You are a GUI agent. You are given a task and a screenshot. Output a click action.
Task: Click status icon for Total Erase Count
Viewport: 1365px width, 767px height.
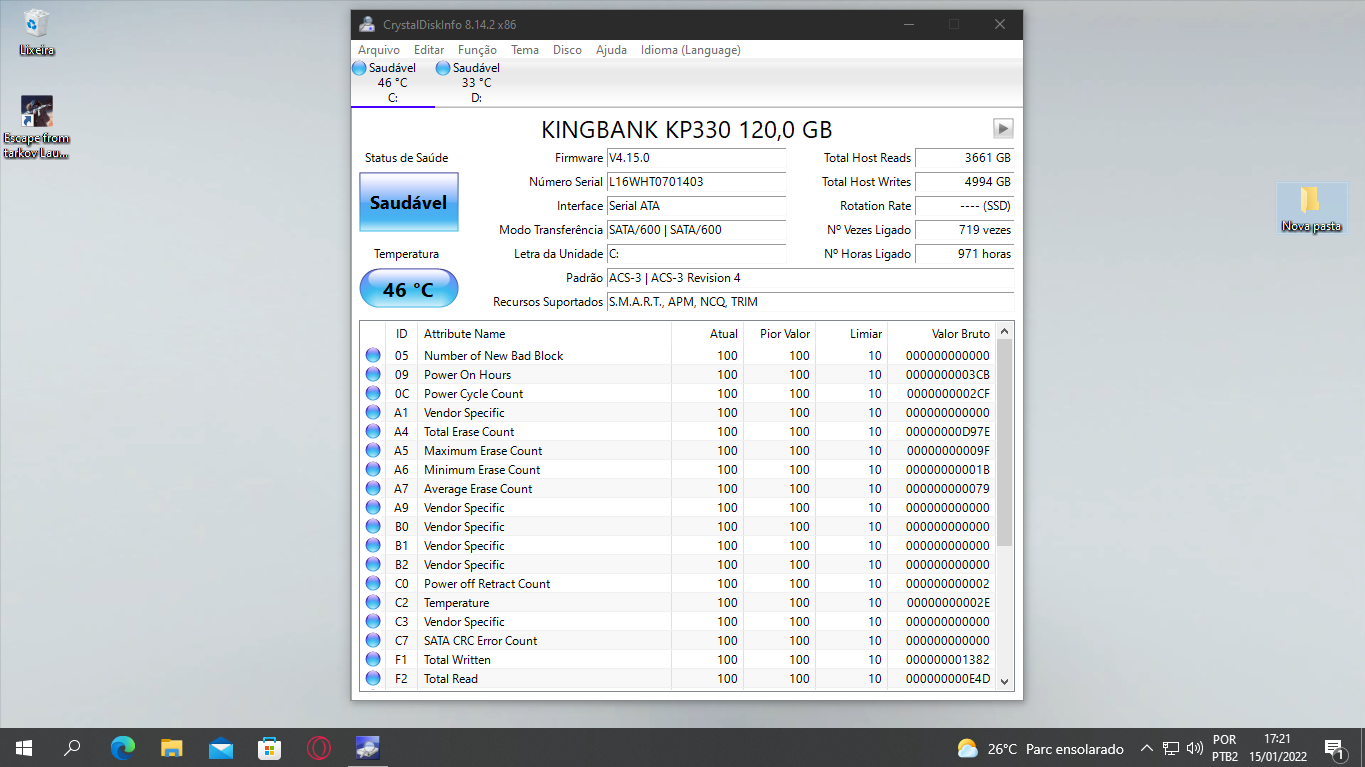(373, 431)
